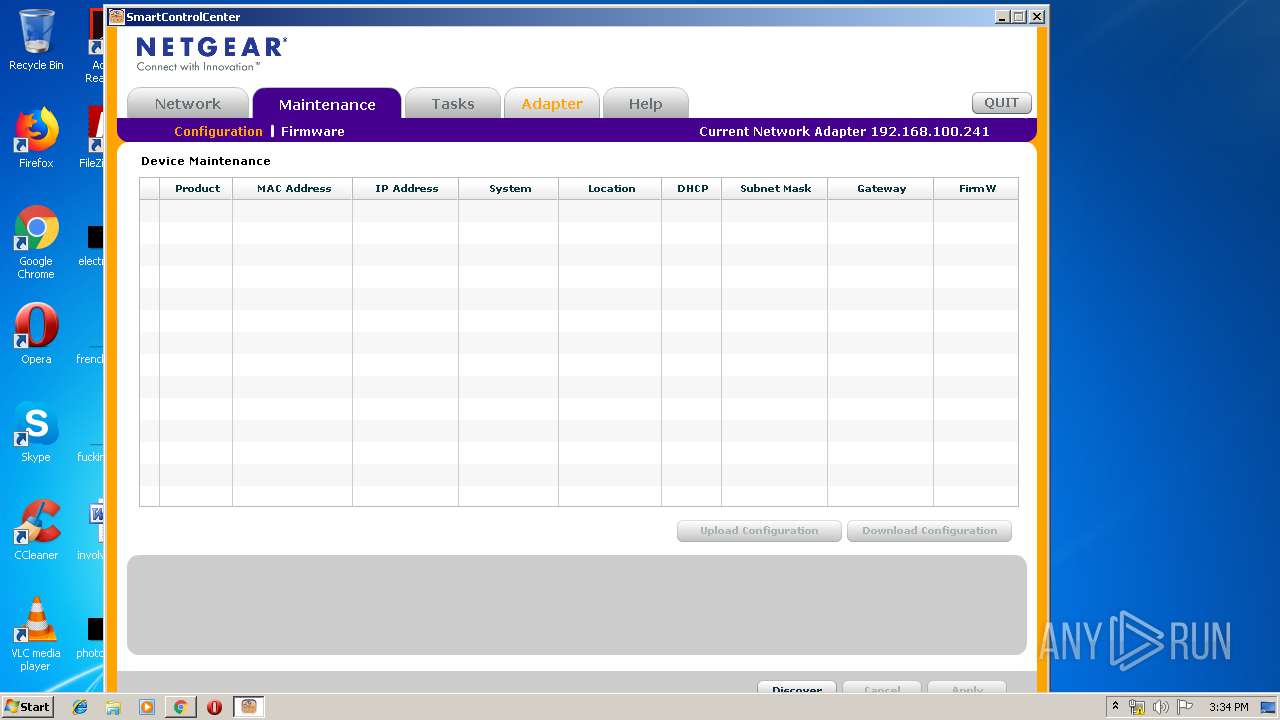Click the System column header

point(509,188)
